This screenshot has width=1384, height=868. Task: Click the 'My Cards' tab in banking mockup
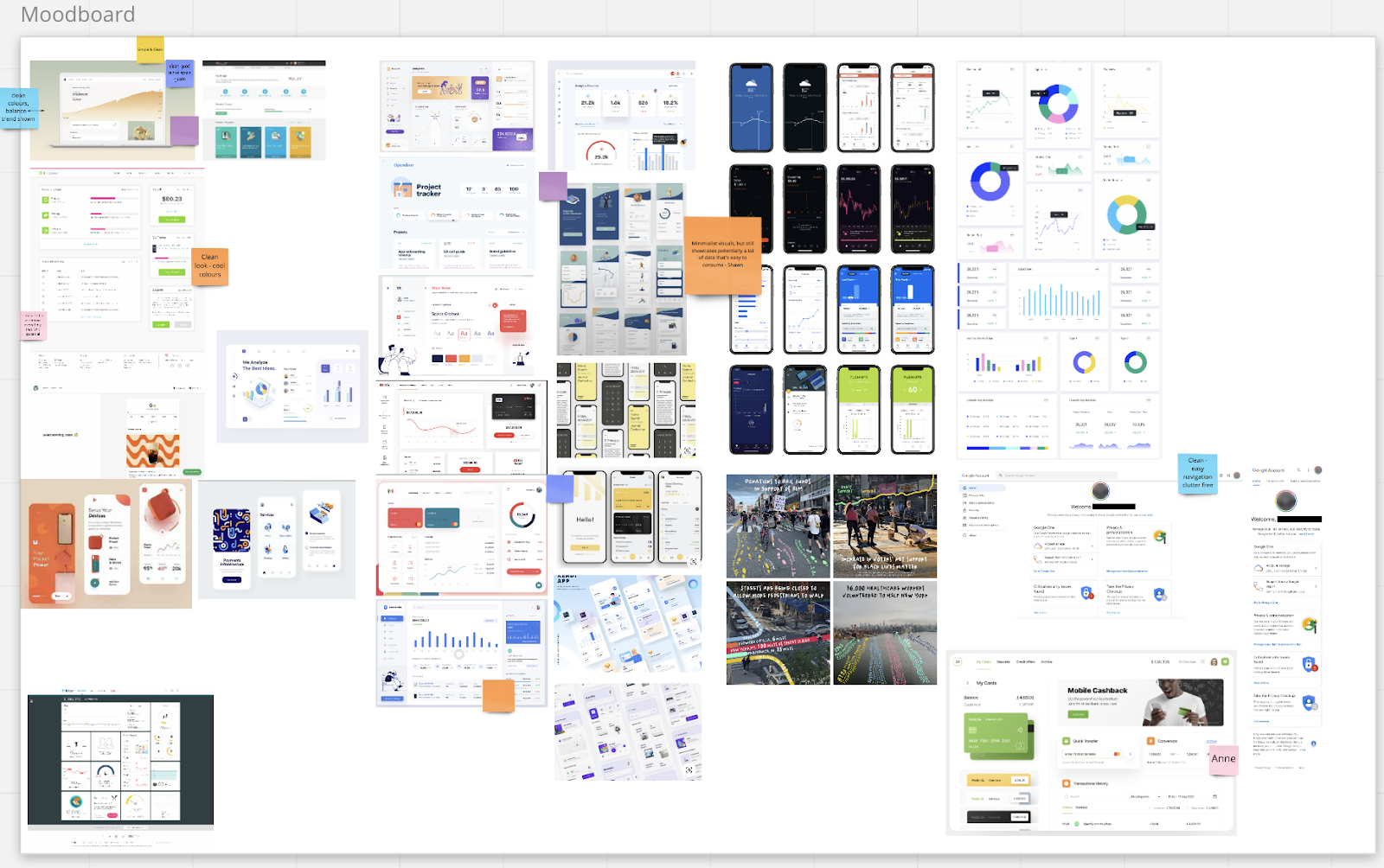tap(984, 661)
